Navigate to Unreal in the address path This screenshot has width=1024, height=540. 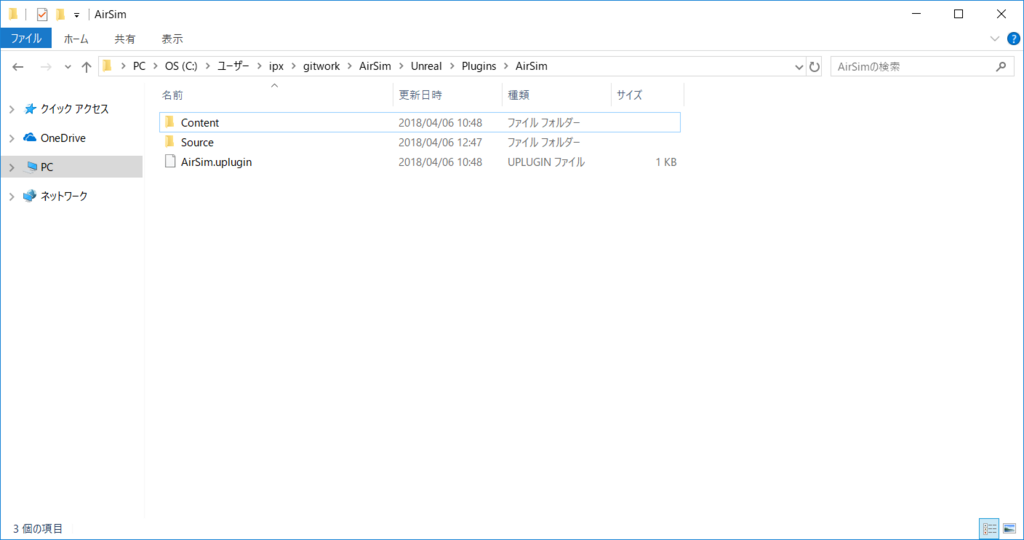[x=426, y=66]
